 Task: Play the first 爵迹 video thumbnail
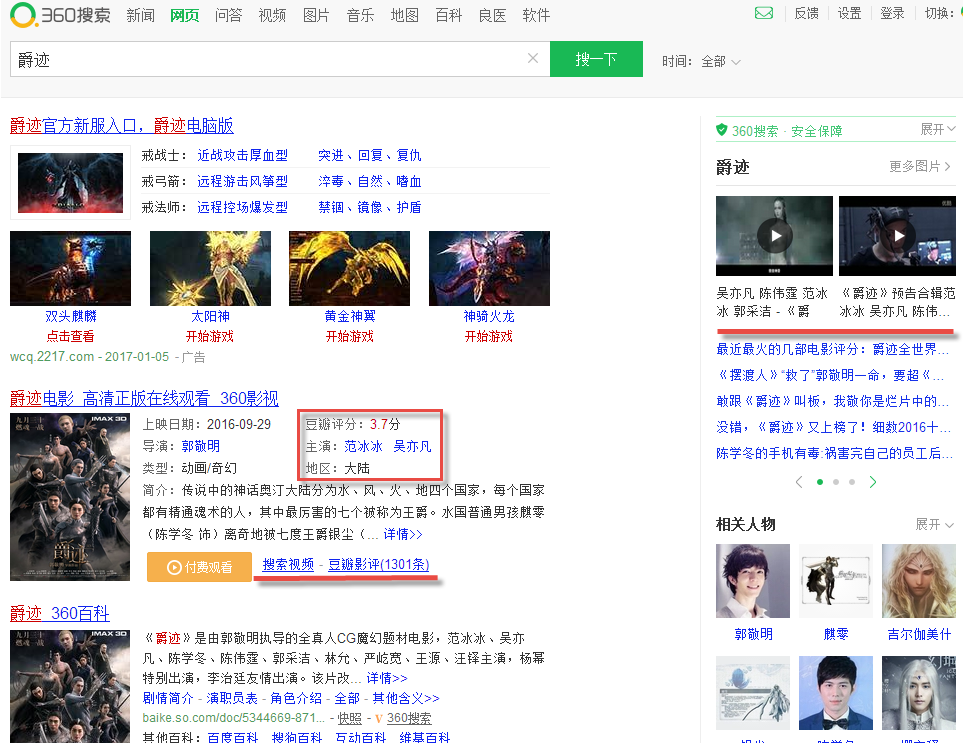[774, 236]
